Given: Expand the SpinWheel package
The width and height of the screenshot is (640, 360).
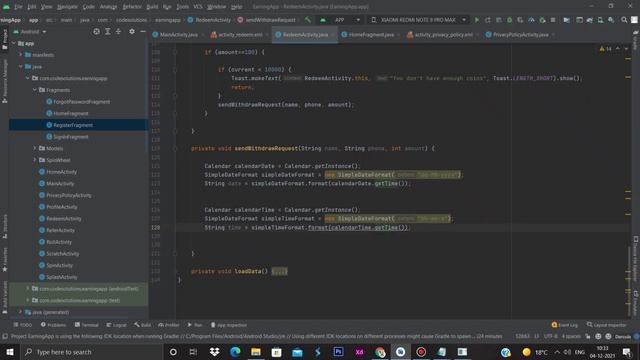Looking at the screenshot, I should [35, 160].
